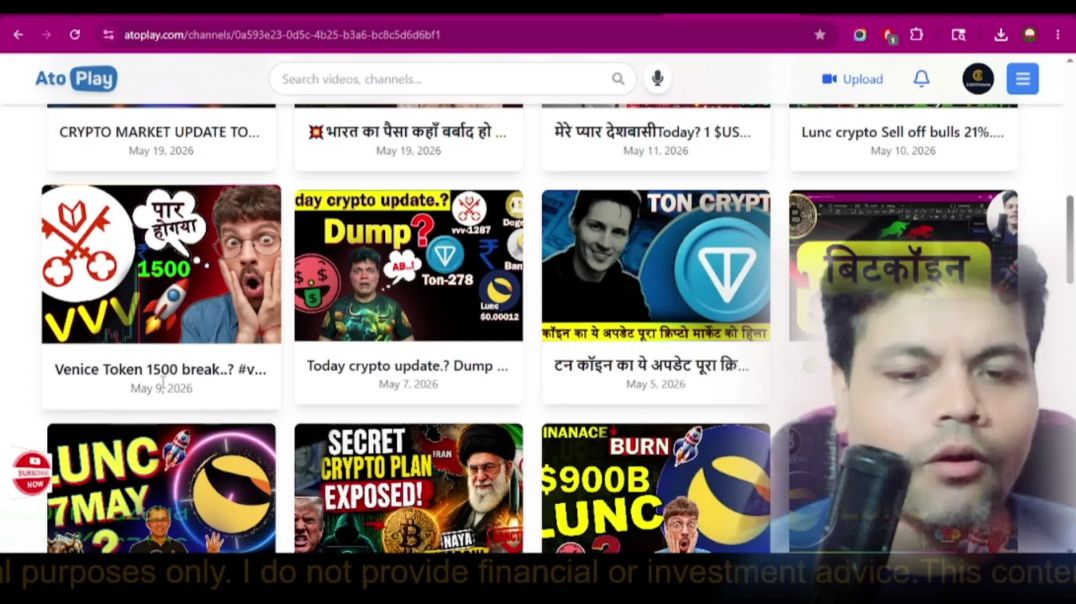Click the Chrome profile avatar
Image resolution: width=1076 pixels, height=604 pixels.
[x=1029, y=34]
